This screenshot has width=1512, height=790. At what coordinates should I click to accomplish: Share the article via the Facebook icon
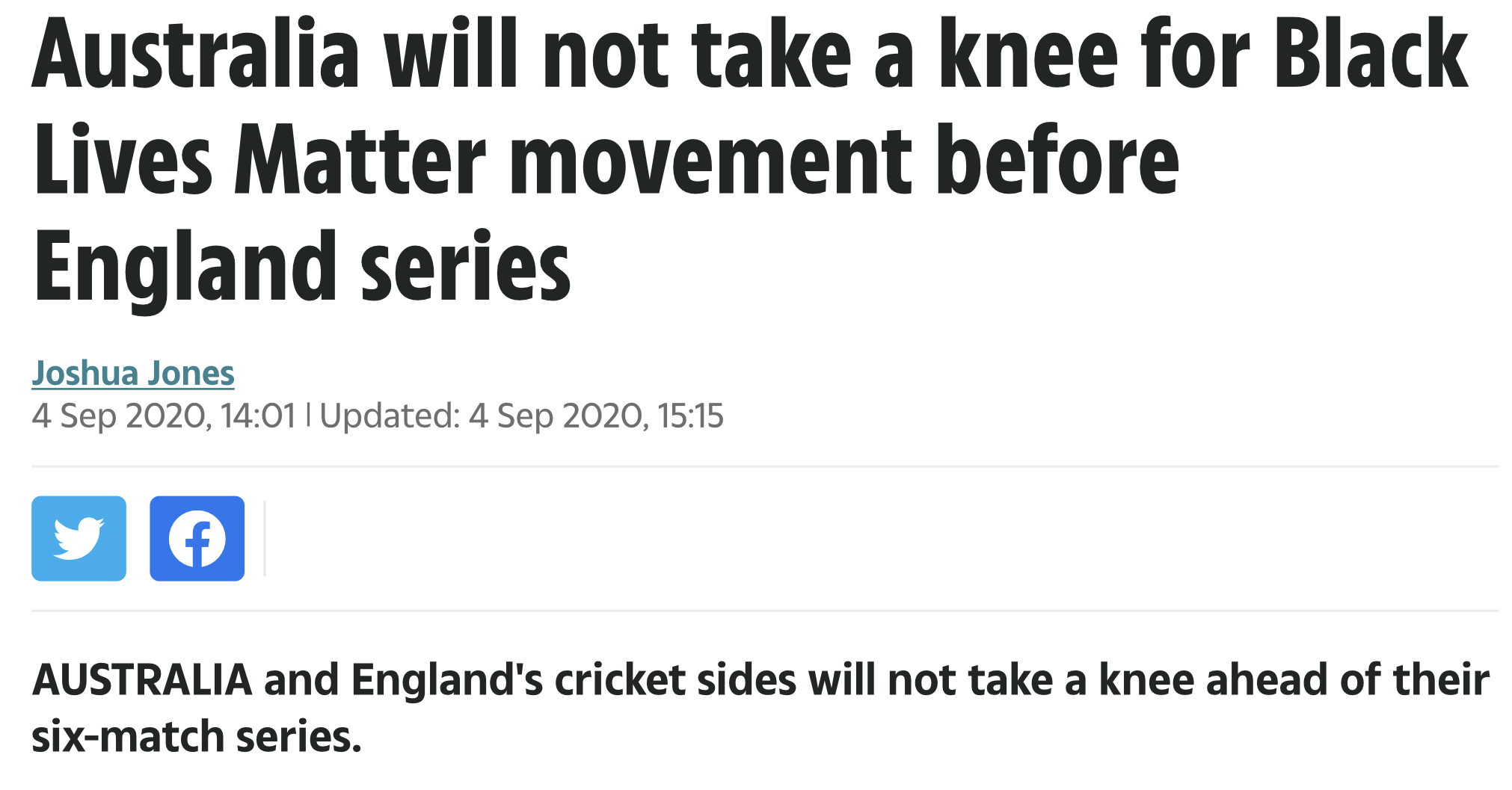pyautogui.click(x=197, y=538)
